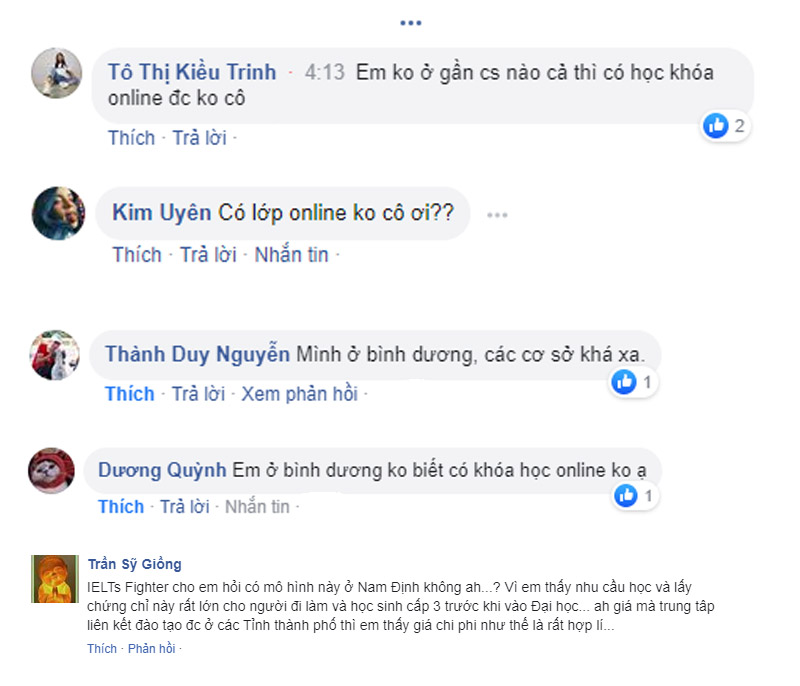
Task: Click Trần Sỹ Giồng's profile picture
Action: click(55, 580)
